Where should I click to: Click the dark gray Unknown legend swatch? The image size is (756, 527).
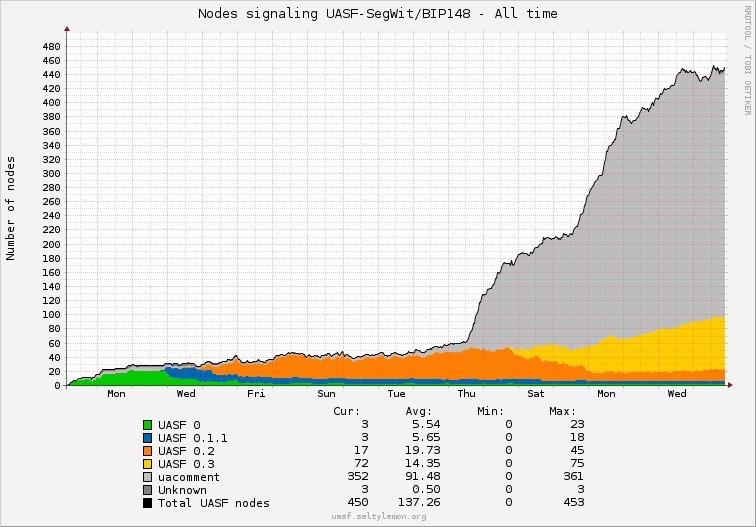pos(148,490)
